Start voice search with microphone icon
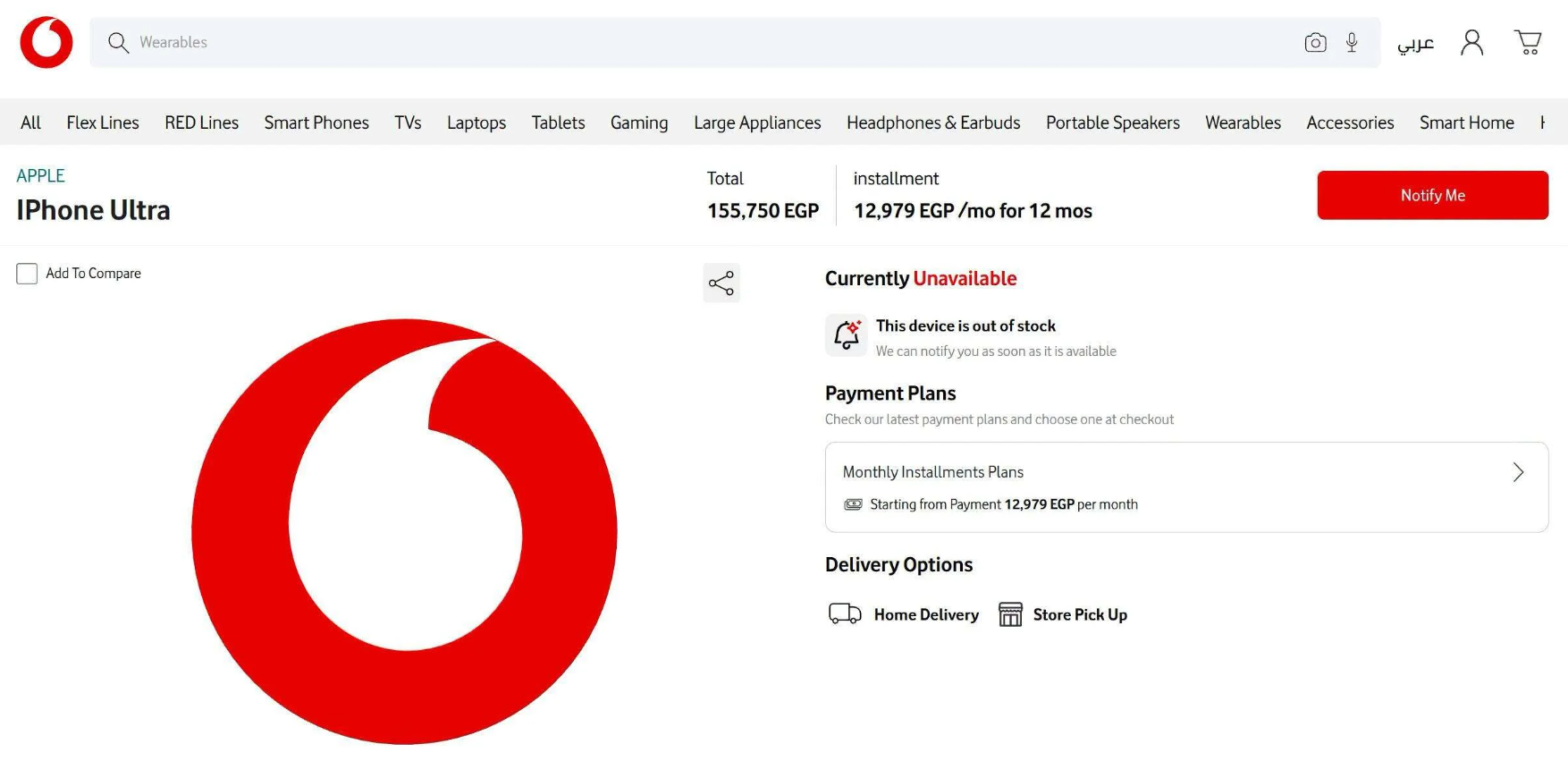Viewport: 1568px width, 761px height. point(1352,42)
